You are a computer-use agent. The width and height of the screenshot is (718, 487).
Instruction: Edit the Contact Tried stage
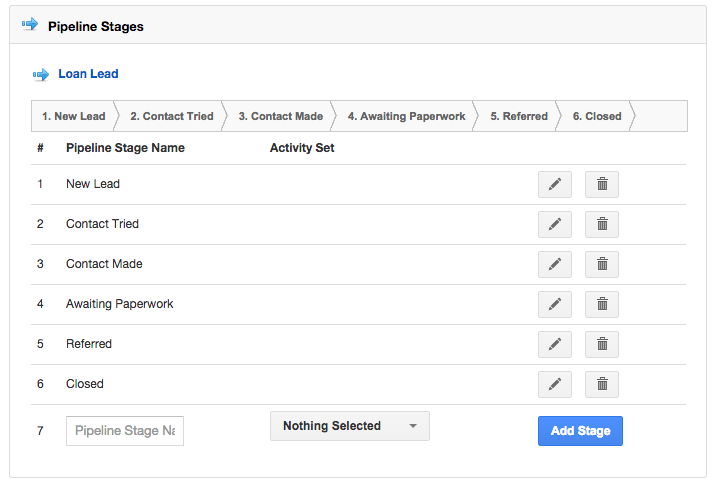point(554,224)
